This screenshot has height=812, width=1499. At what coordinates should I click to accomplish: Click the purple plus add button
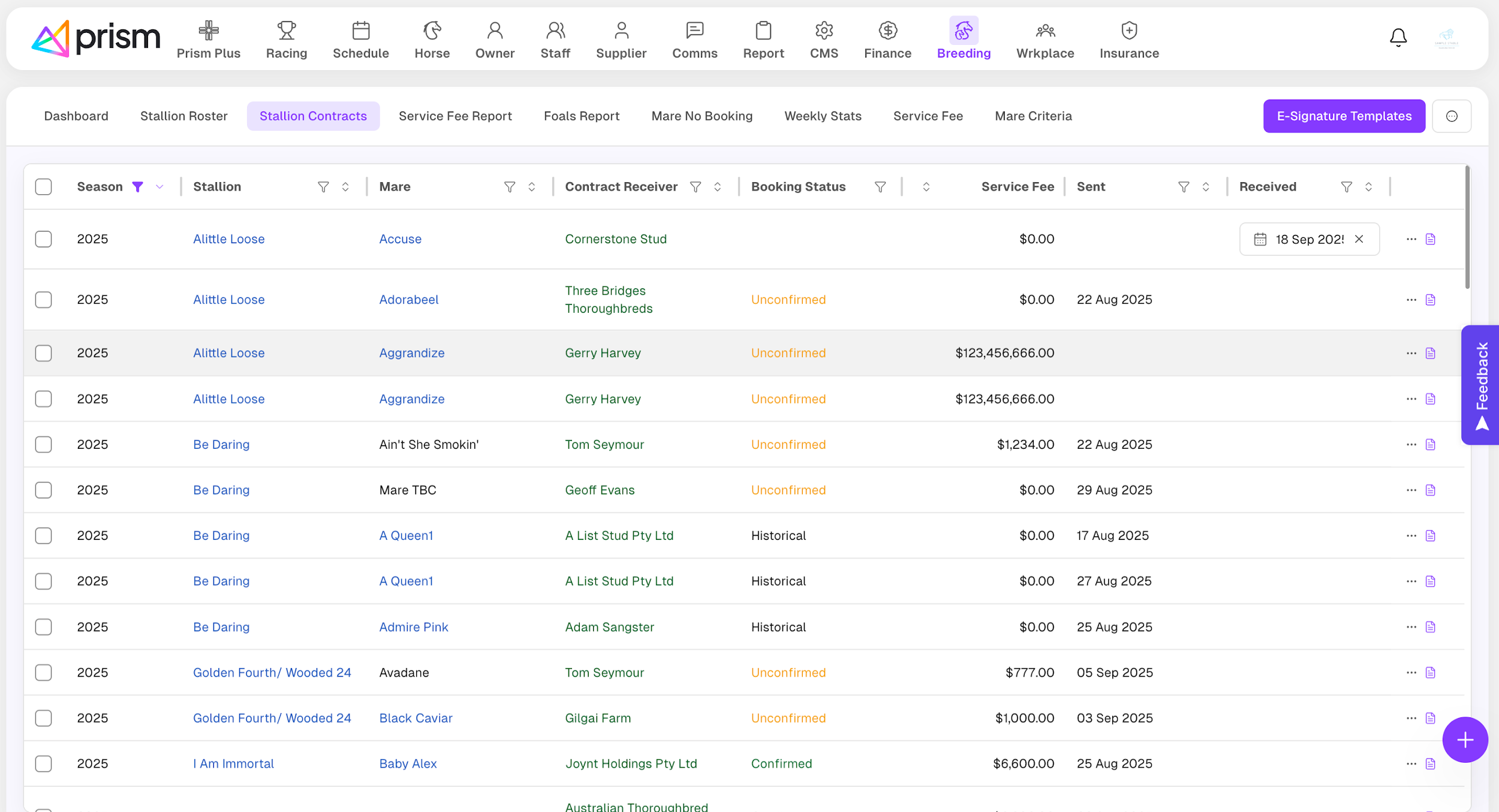tap(1464, 739)
